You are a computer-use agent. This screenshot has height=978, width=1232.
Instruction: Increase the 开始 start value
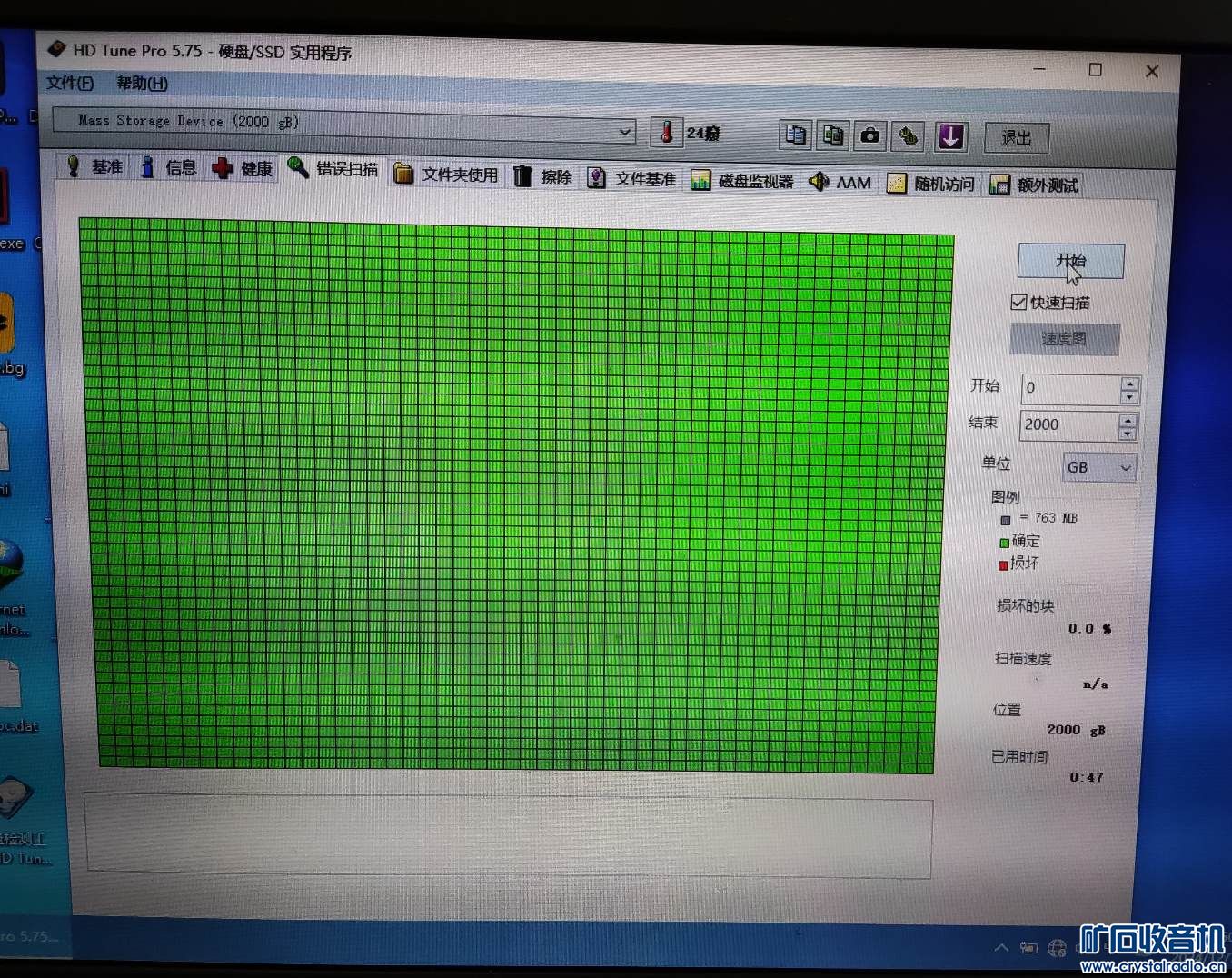(1129, 383)
